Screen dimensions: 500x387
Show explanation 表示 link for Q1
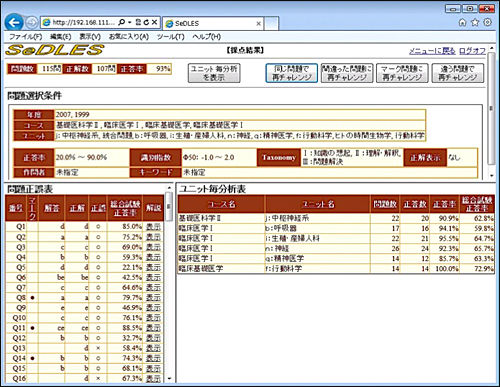(x=153, y=227)
